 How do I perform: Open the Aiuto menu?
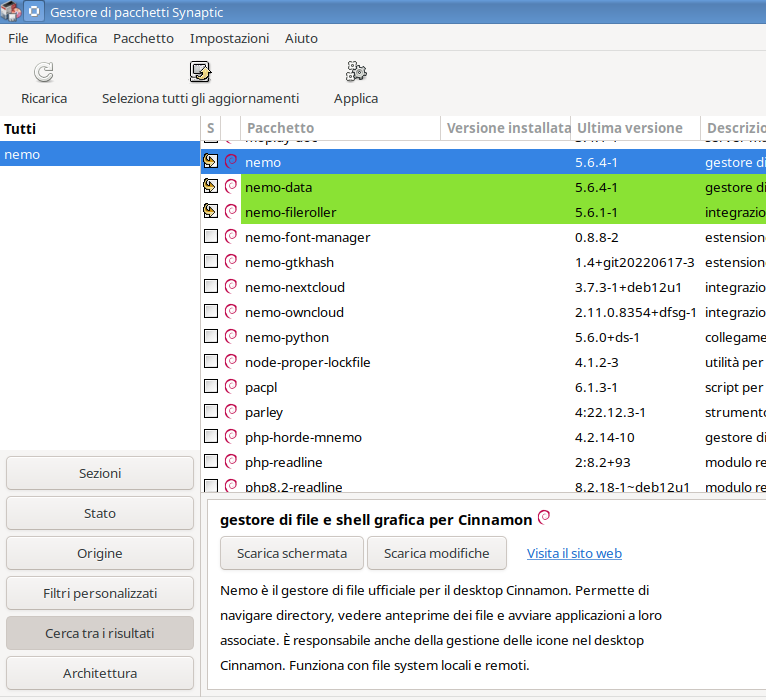pyautogui.click(x=301, y=39)
